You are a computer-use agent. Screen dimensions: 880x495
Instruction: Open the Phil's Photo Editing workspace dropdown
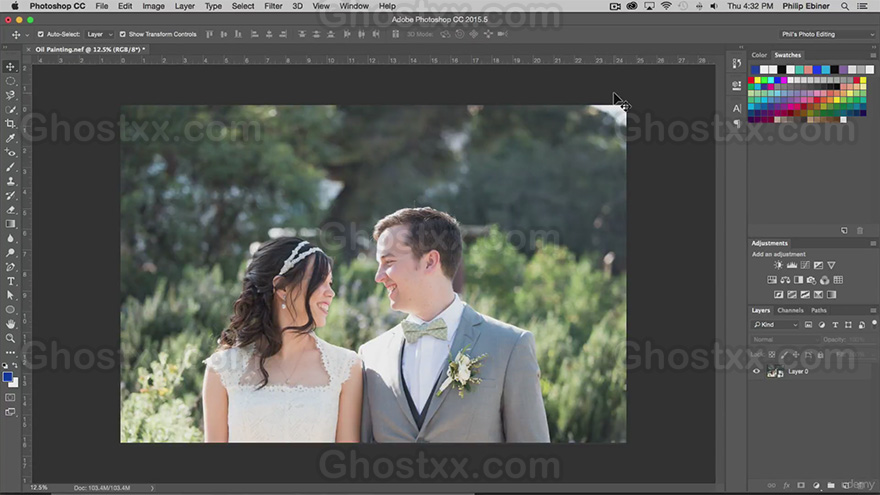pyautogui.click(x=827, y=34)
